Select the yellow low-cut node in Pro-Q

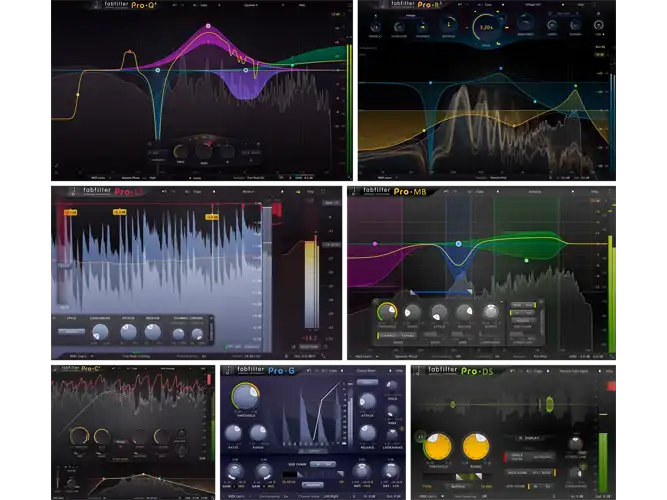[x=77, y=94]
